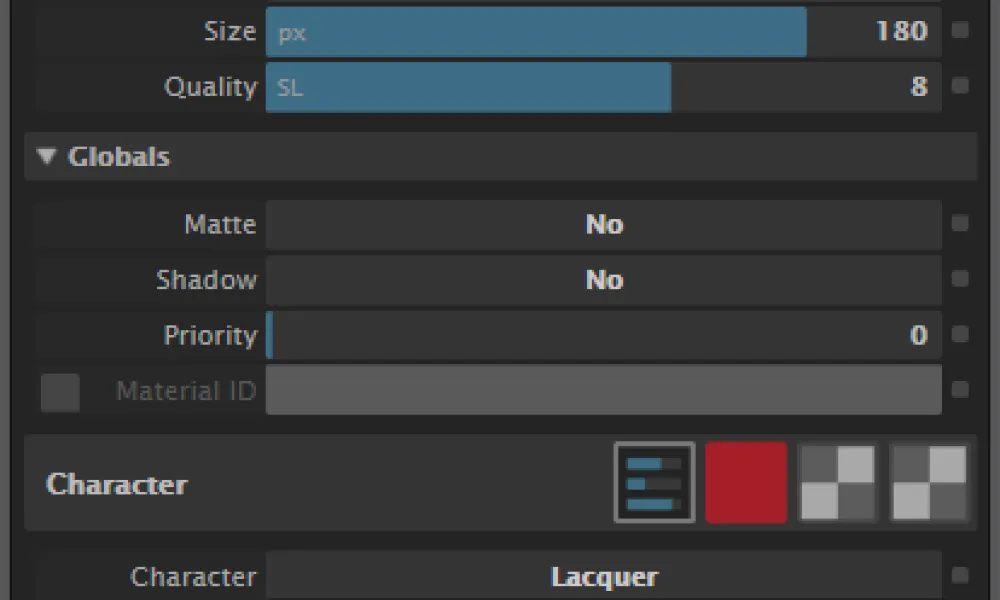The height and width of the screenshot is (600, 1000).
Task: Open the Character type dropdown showing Lacquer
Action: tap(603, 577)
